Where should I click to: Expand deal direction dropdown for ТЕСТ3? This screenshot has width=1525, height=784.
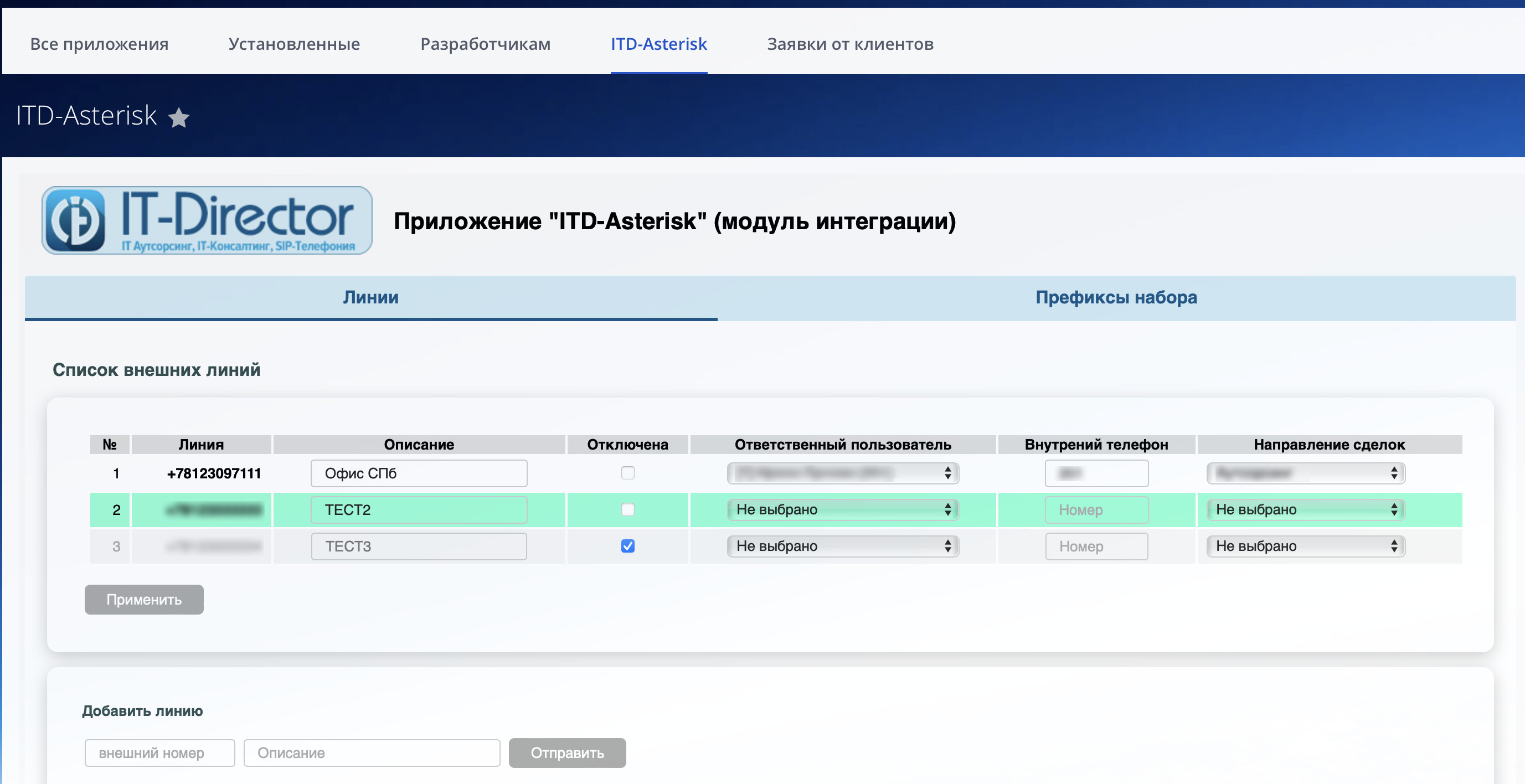pyautogui.click(x=1305, y=545)
